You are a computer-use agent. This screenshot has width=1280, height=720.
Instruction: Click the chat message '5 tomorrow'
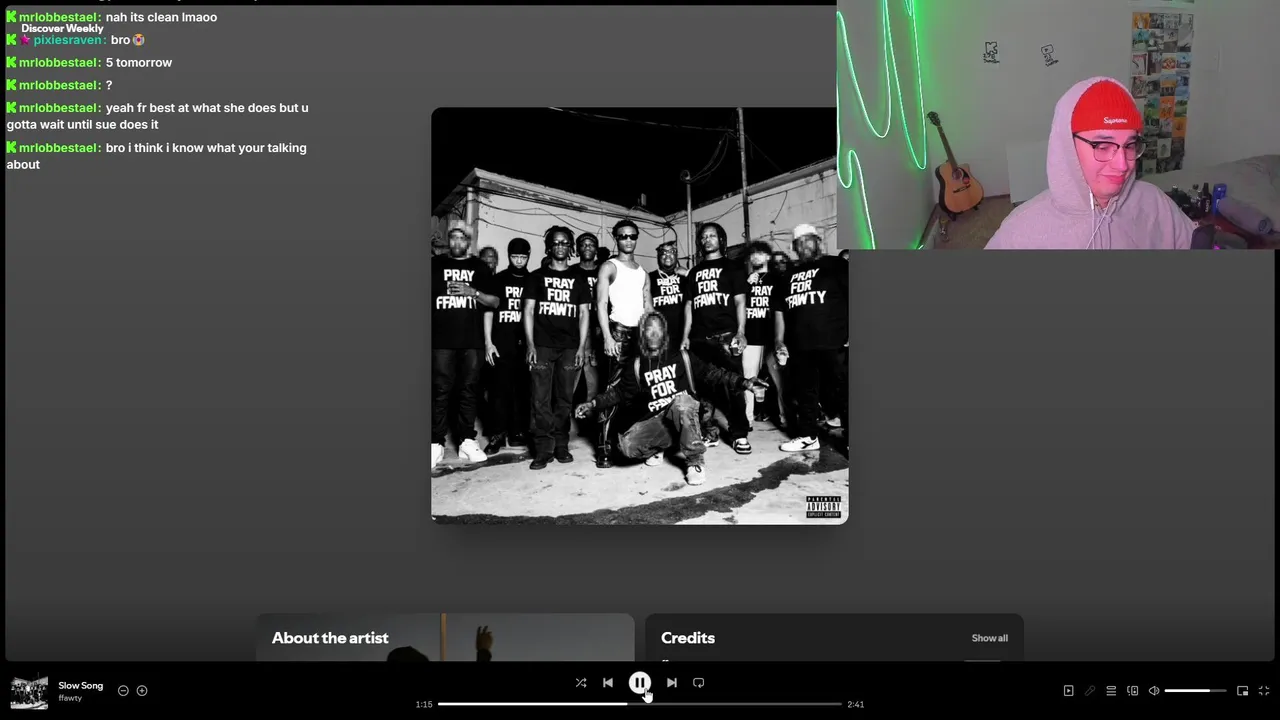[x=139, y=62]
